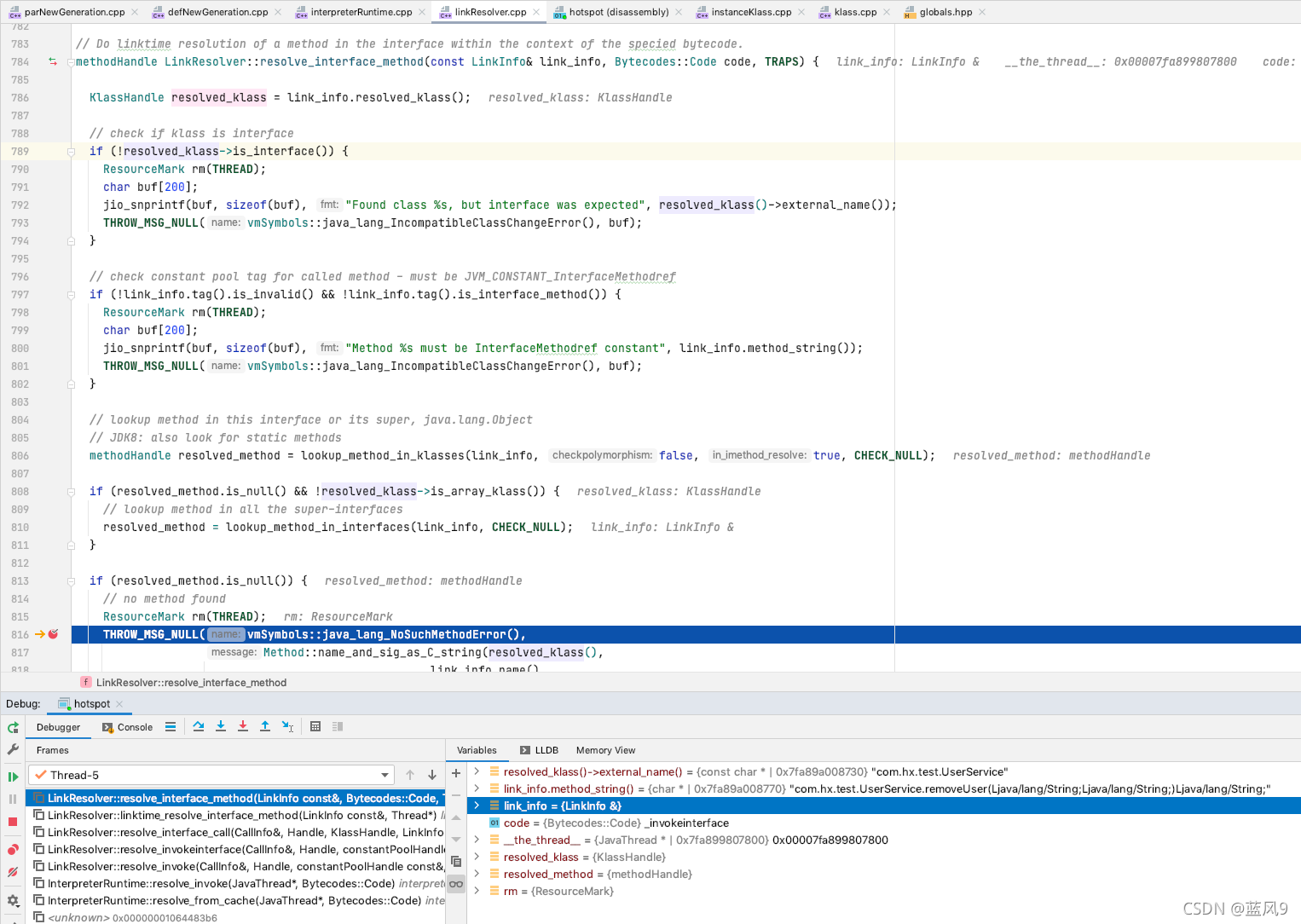Collapse code block at line 813
The width and height of the screenshot is (1301, 924).
point(72,581)
